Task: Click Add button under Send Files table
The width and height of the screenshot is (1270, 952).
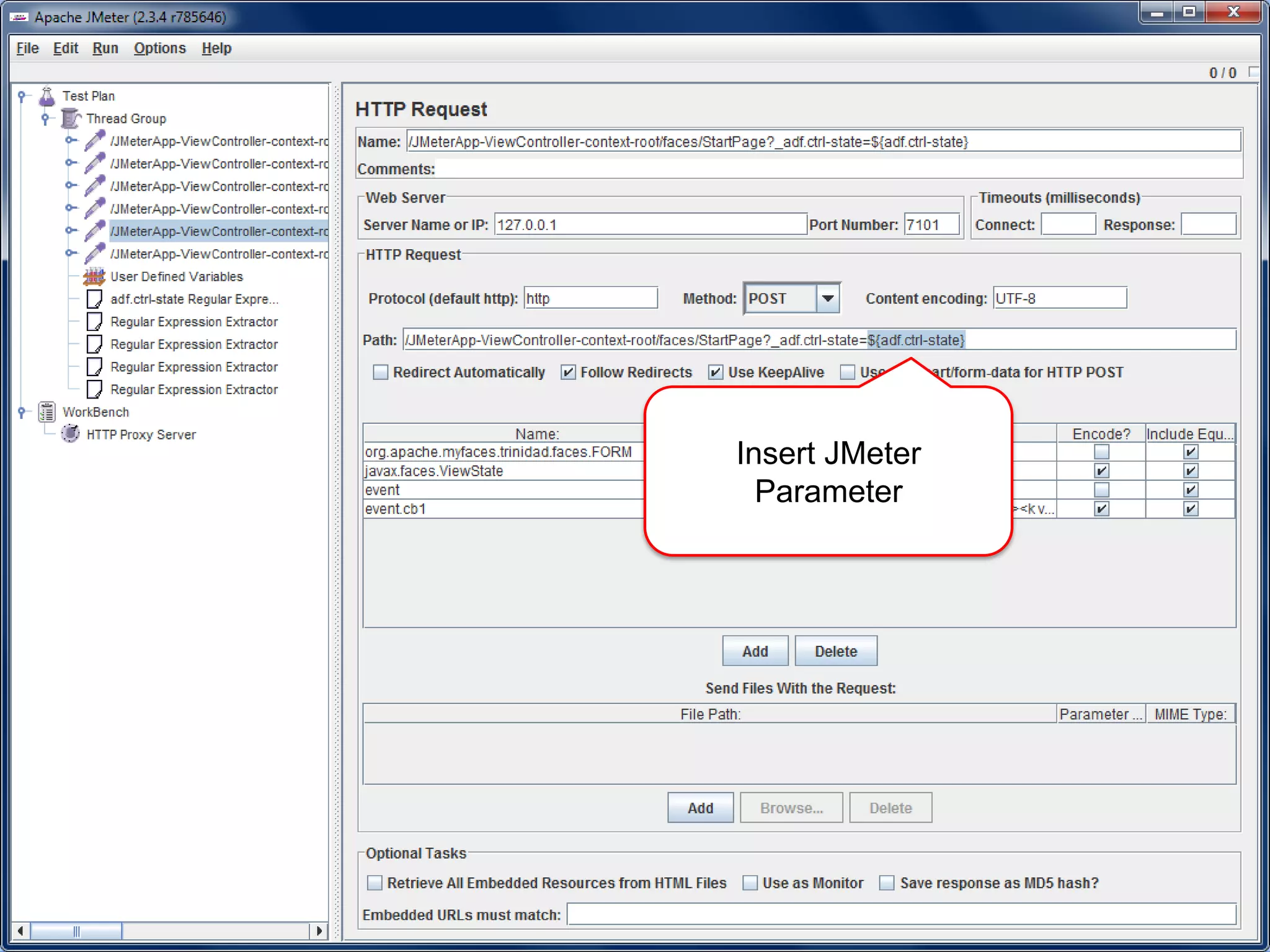Action: click(700, 808)
